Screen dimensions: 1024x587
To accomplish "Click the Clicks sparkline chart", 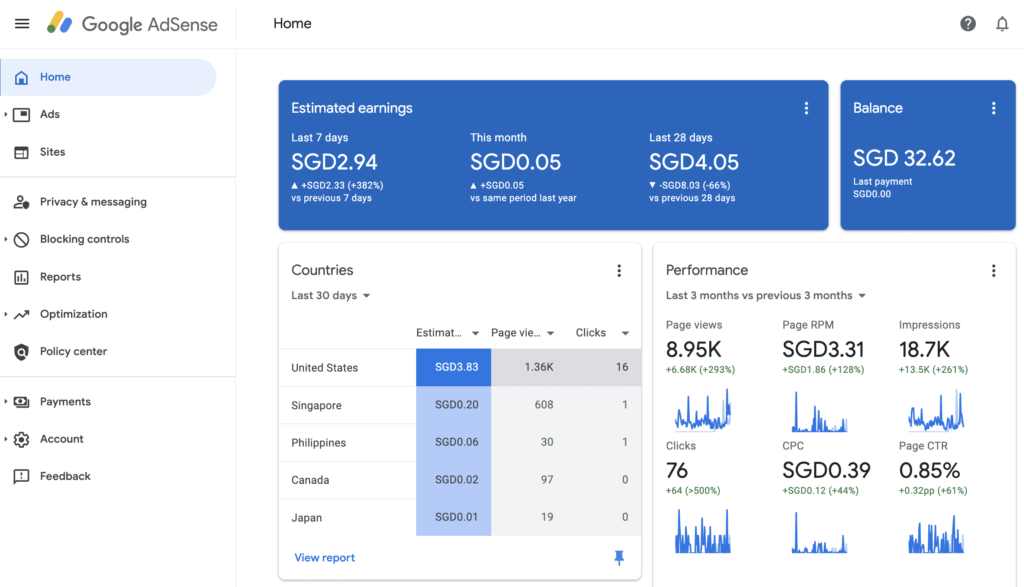I will tap(703, 531).
